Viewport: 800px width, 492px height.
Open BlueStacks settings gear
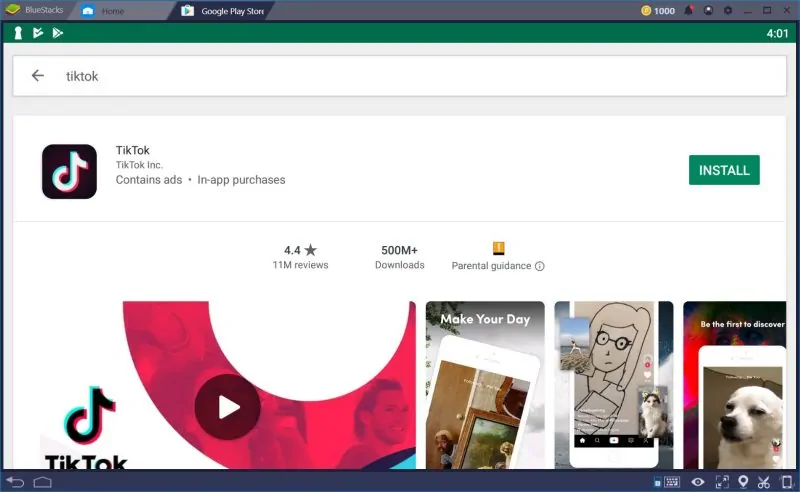coord(728,10)
